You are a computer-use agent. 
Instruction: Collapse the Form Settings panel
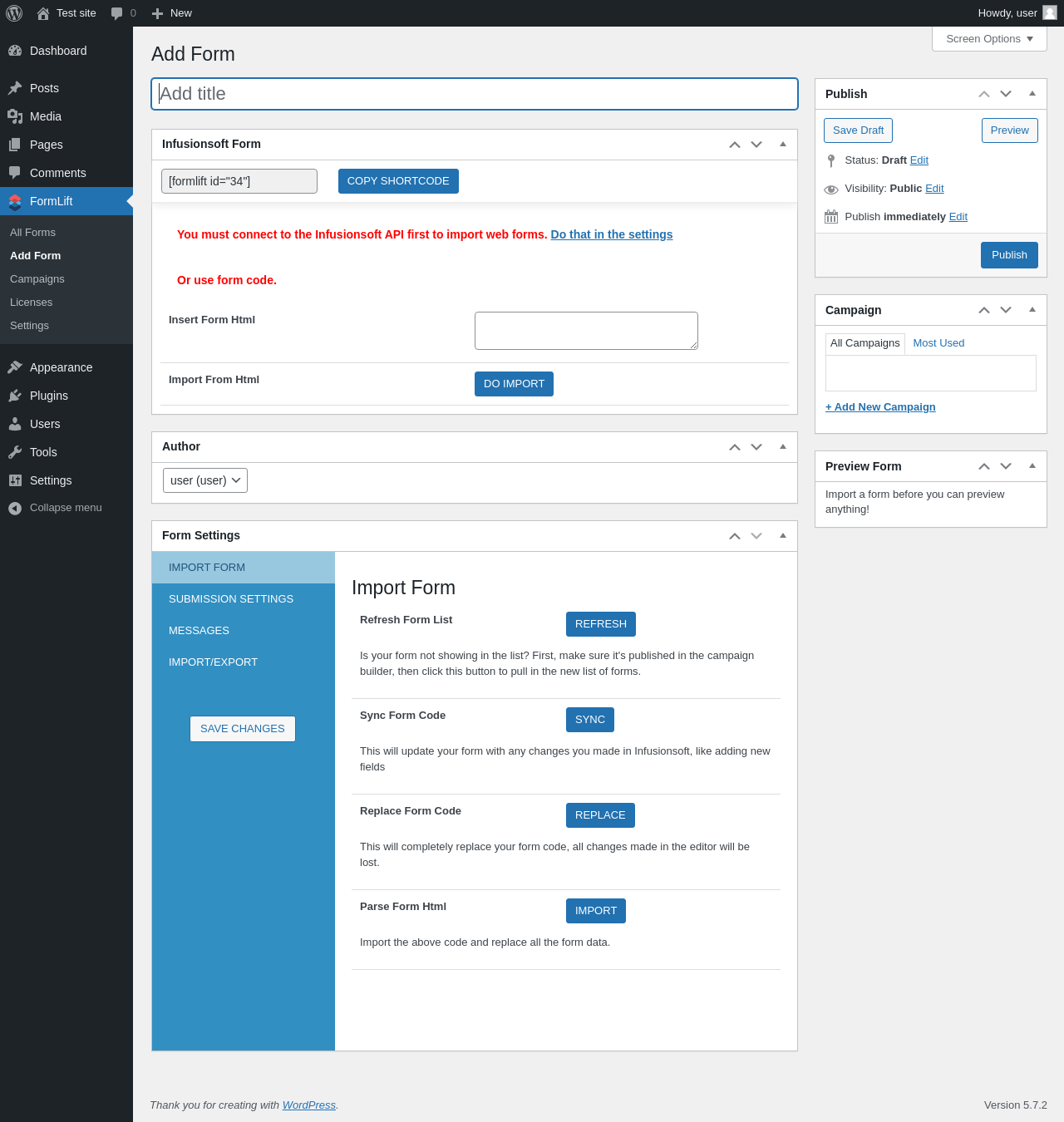pyautogui.click(x=783, y=535)
